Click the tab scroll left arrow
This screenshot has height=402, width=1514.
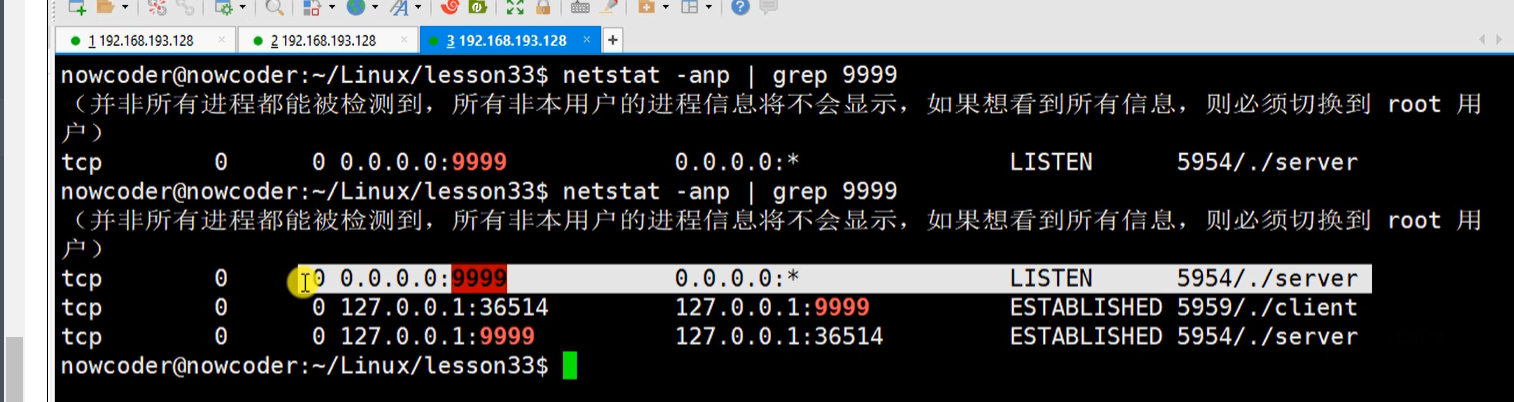coord(1483,40)
